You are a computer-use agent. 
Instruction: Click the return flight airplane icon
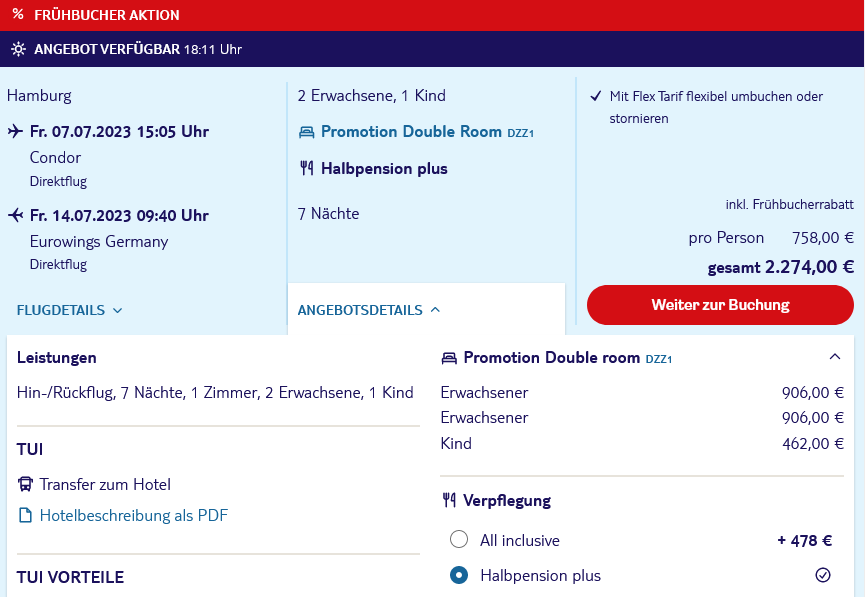(x=15, y=215)
